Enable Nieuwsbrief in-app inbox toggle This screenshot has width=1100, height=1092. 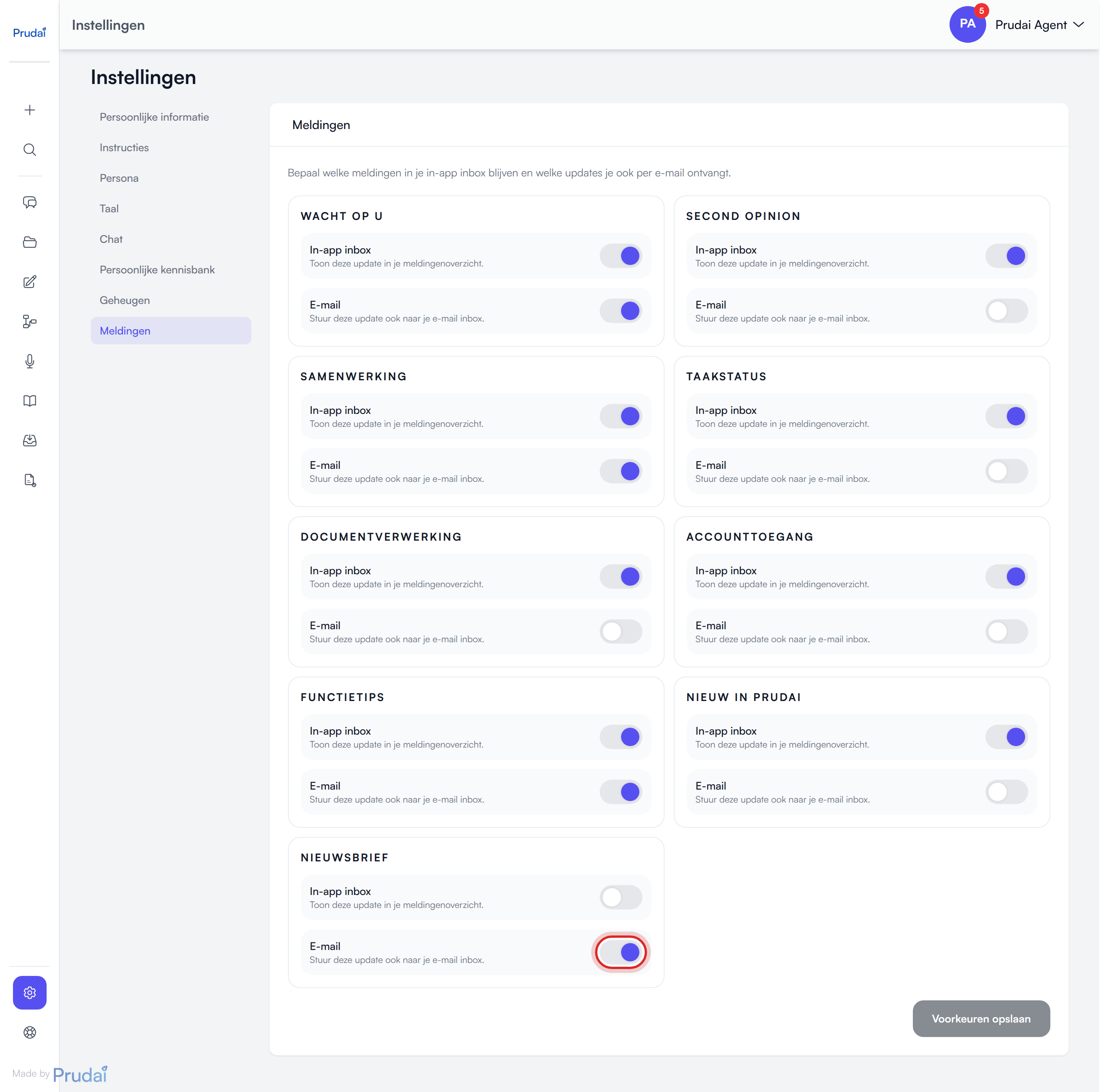pos(621,897)
